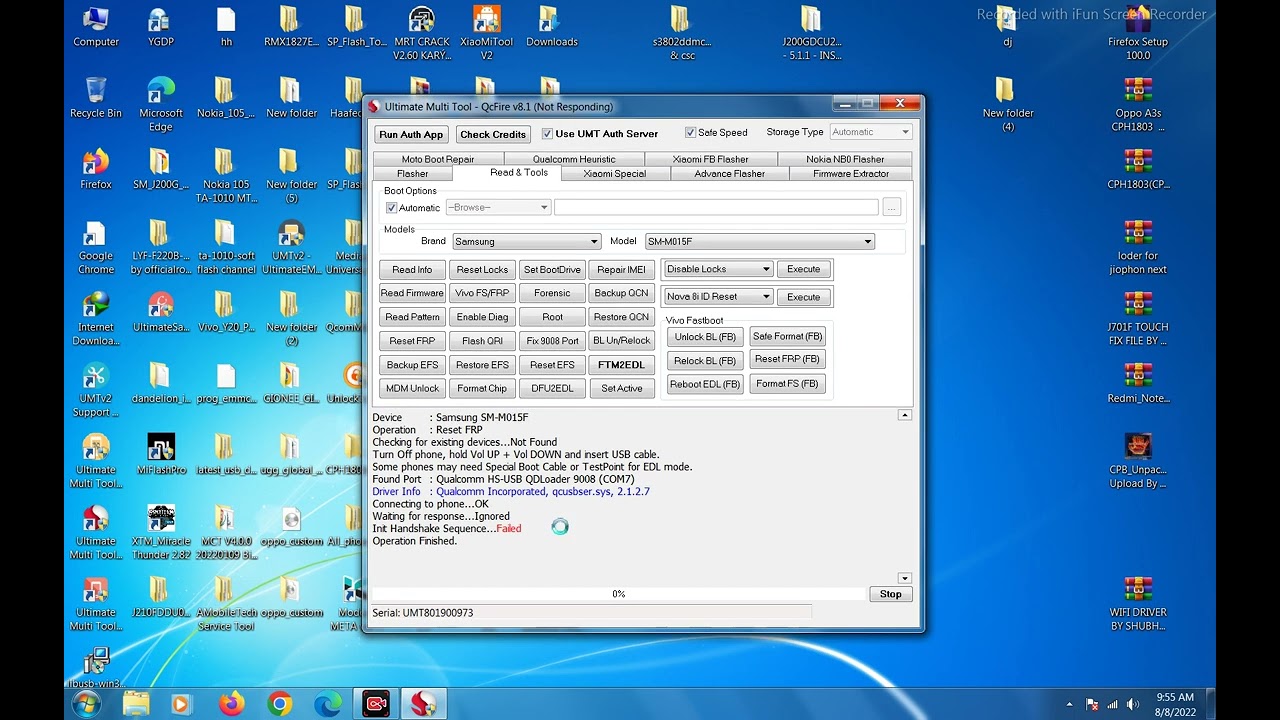
Task: Open the Brand dropdown showing Samsung
Action: coord(526,241)
